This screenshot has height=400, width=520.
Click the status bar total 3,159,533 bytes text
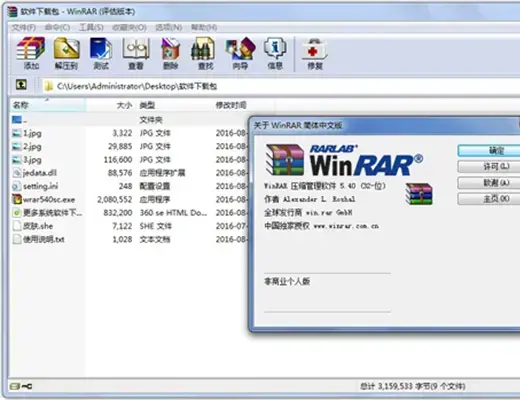pos(413,386)
